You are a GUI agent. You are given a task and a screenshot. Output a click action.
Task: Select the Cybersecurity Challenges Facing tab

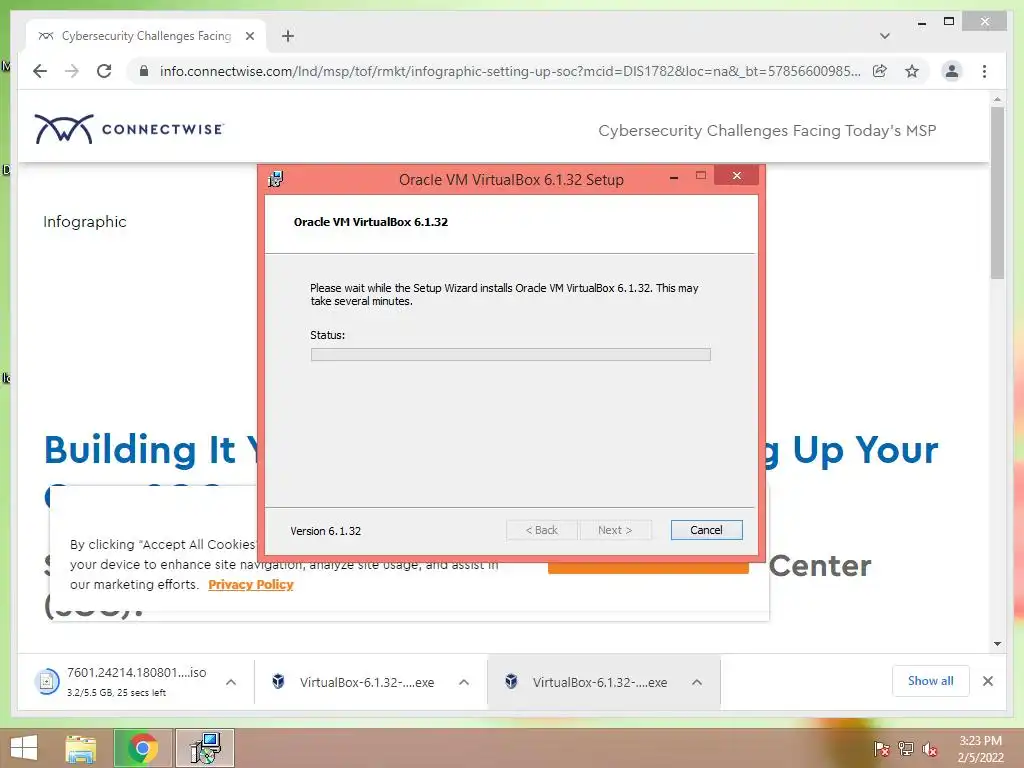tap(146, 36)
